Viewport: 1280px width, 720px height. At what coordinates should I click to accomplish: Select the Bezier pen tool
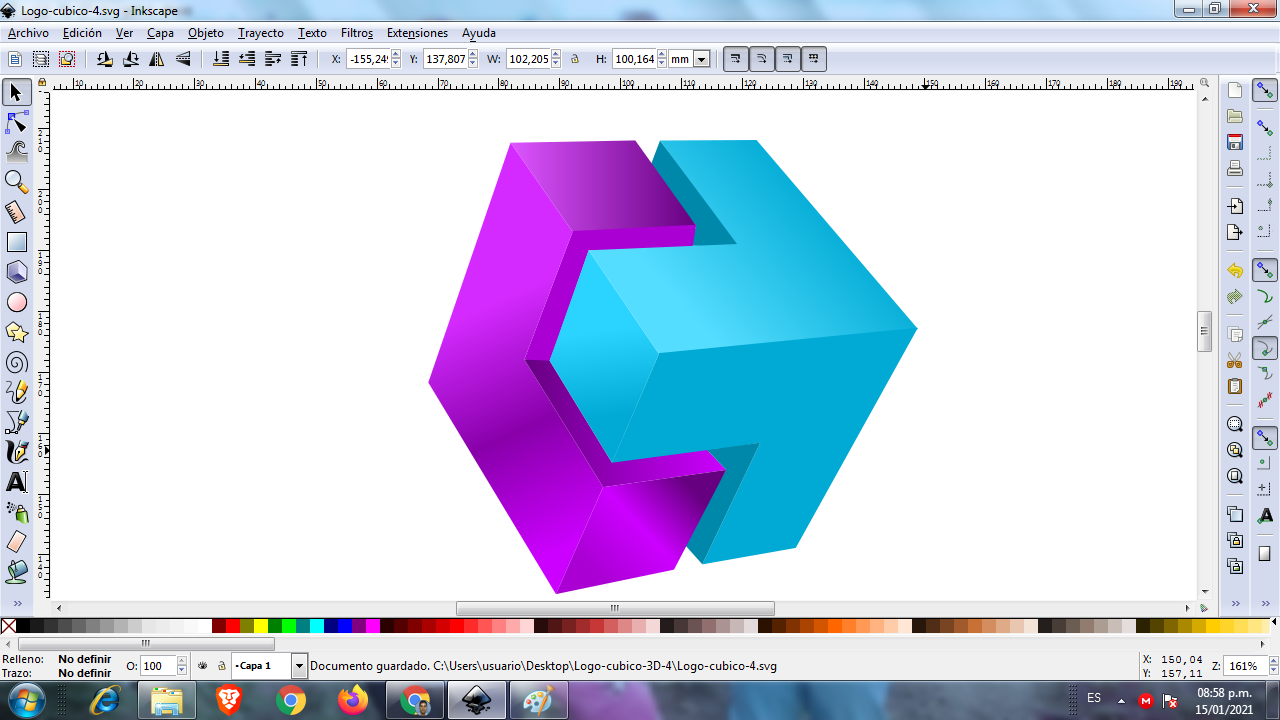(x=16, y=422)
